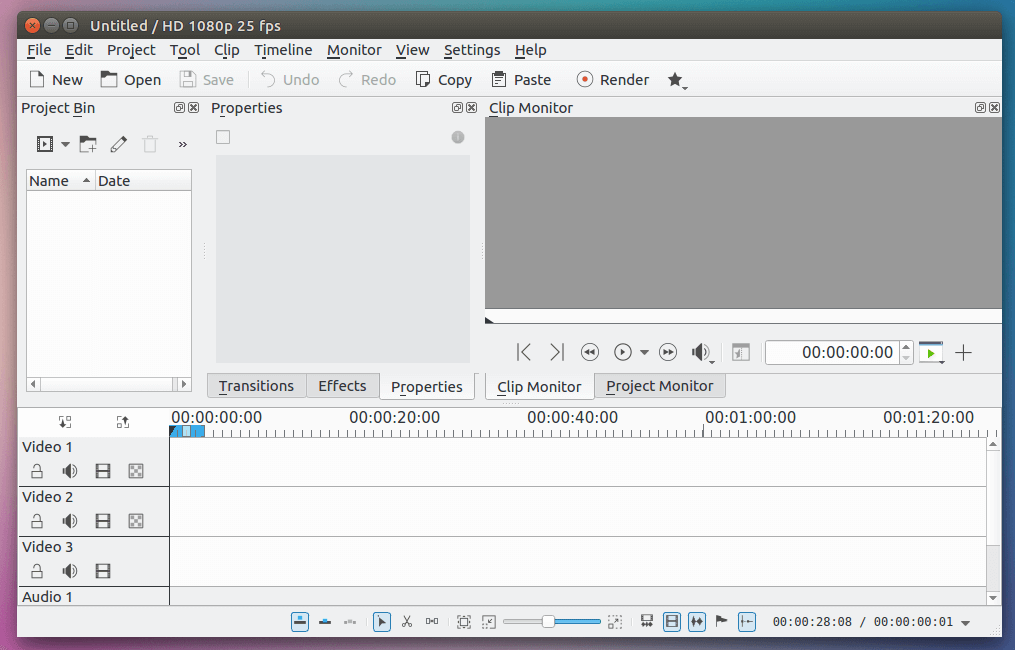
Task: Click the Open button in toolbar
Action: 130,80
